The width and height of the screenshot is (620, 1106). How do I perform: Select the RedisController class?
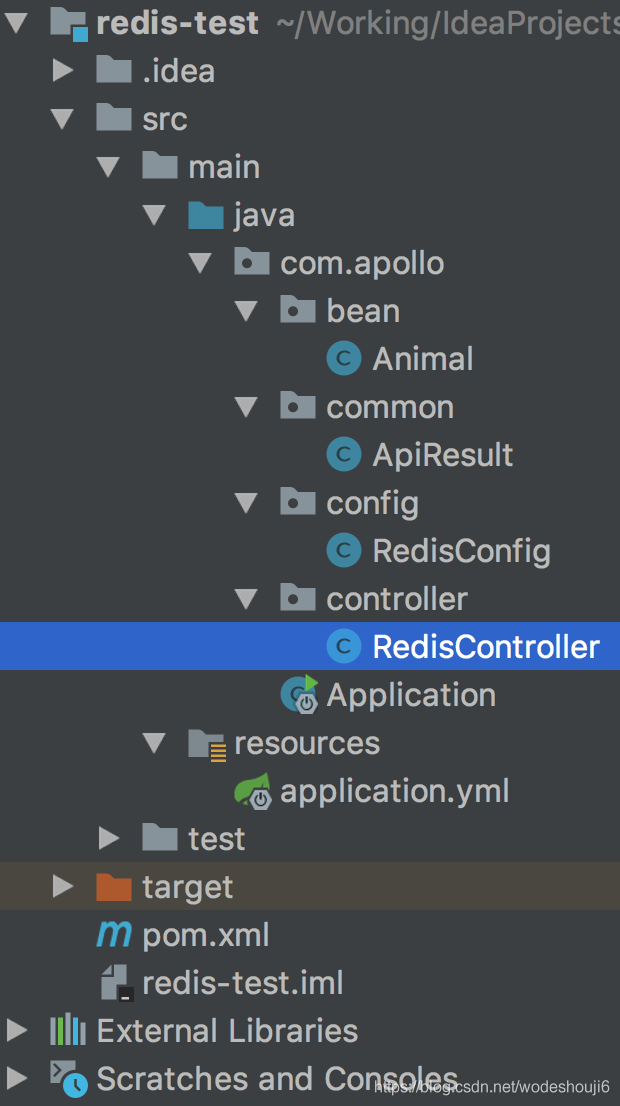(485, 647)
